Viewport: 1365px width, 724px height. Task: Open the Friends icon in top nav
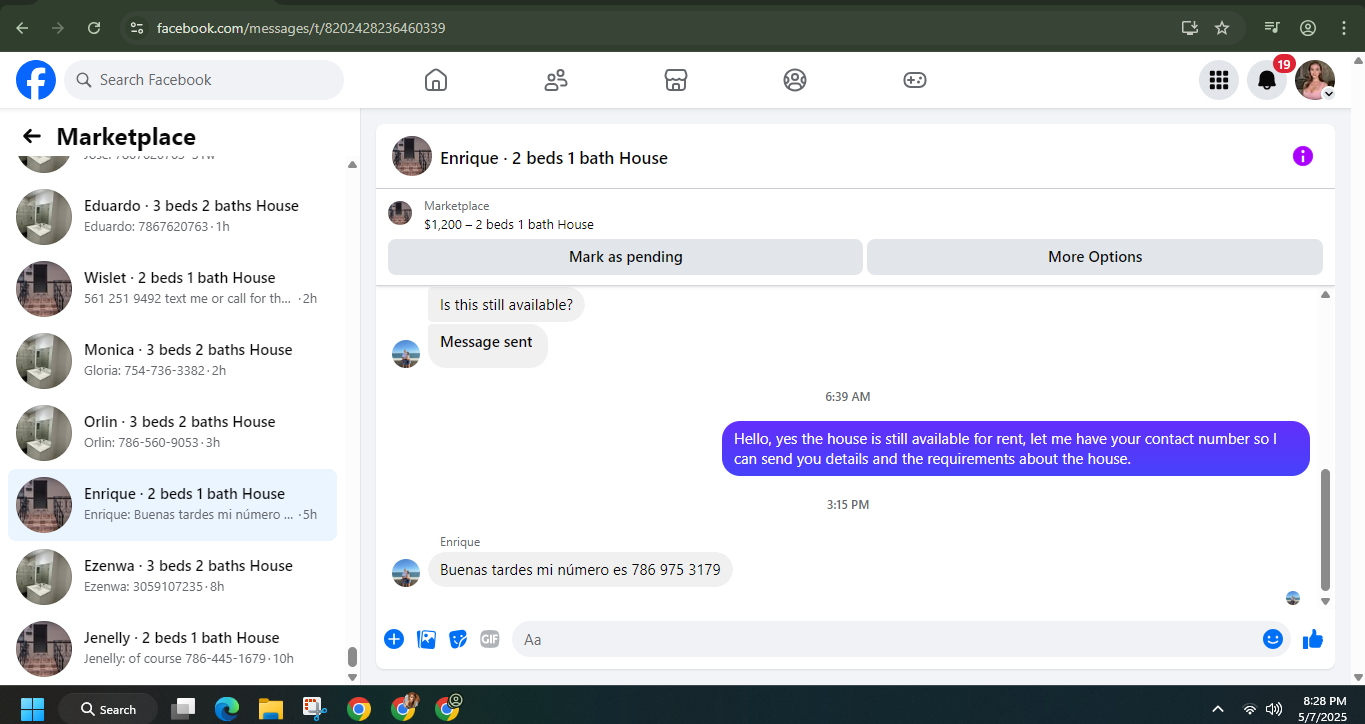pos(556,80)
